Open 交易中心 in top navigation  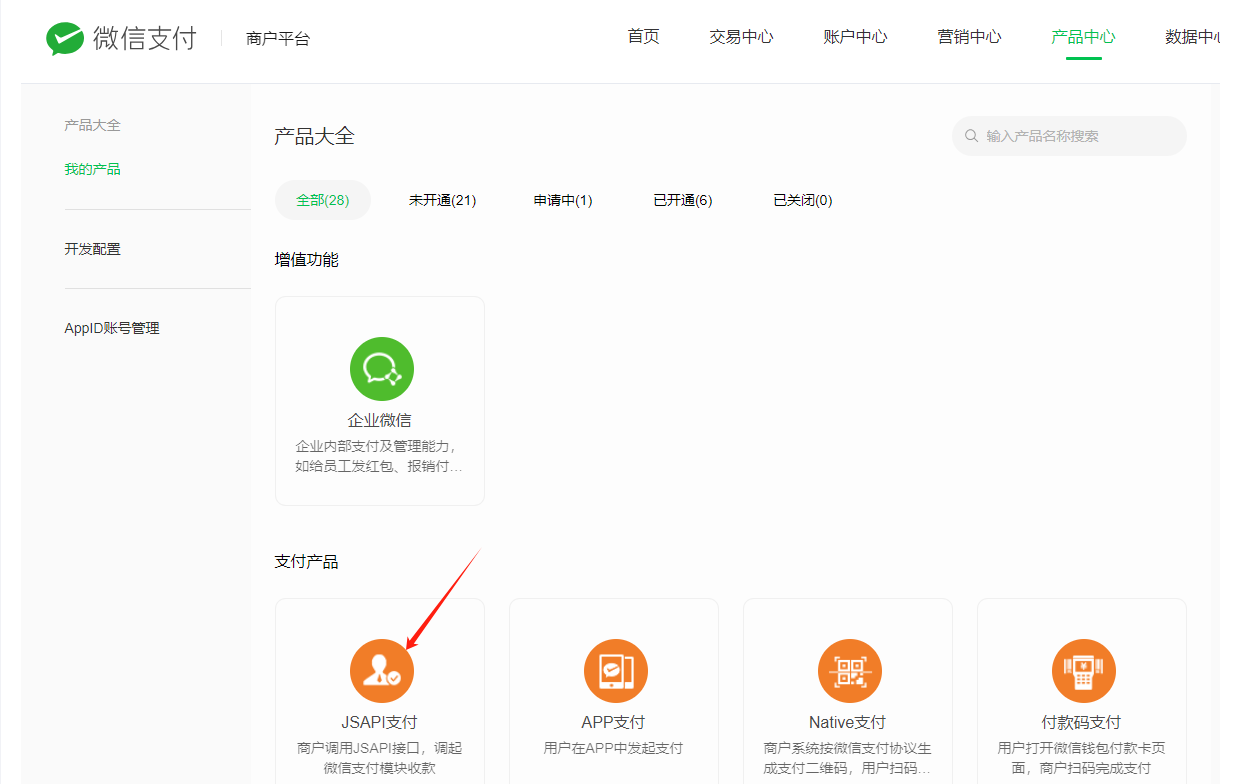(x=741, y=37)
